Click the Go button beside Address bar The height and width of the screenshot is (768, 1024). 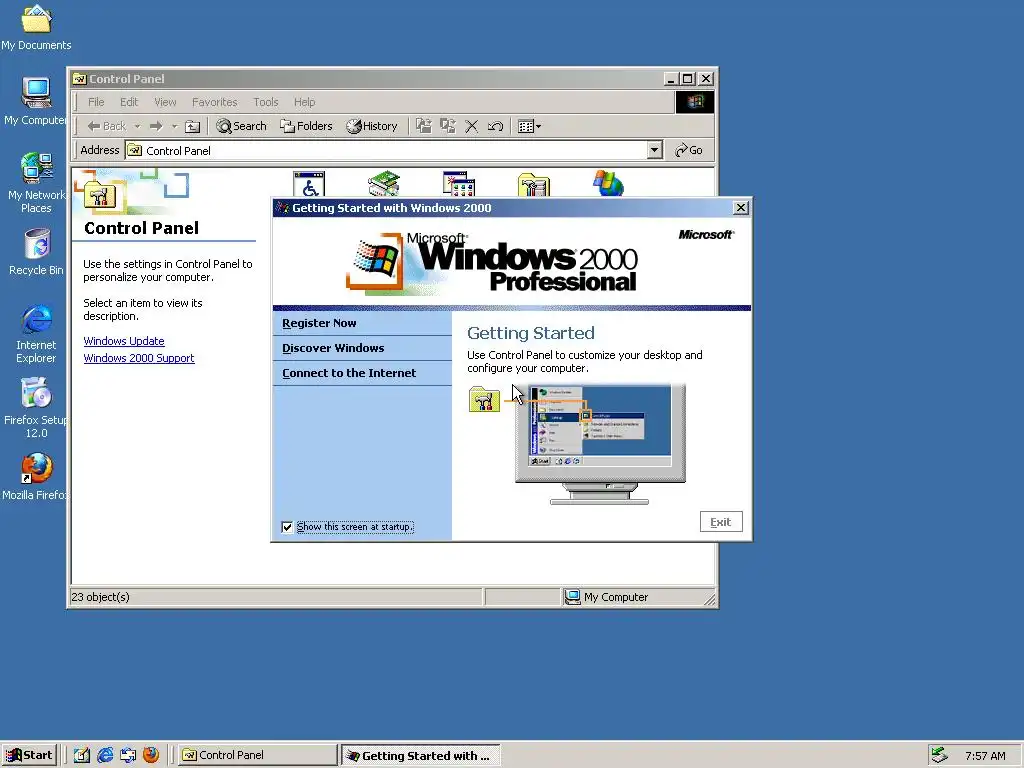coord(689,150)
